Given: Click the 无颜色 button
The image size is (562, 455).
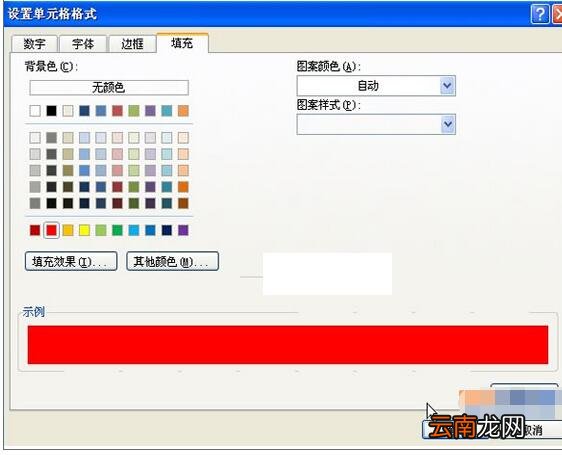Looking at the screenshot, I should (x=109, y=87).
